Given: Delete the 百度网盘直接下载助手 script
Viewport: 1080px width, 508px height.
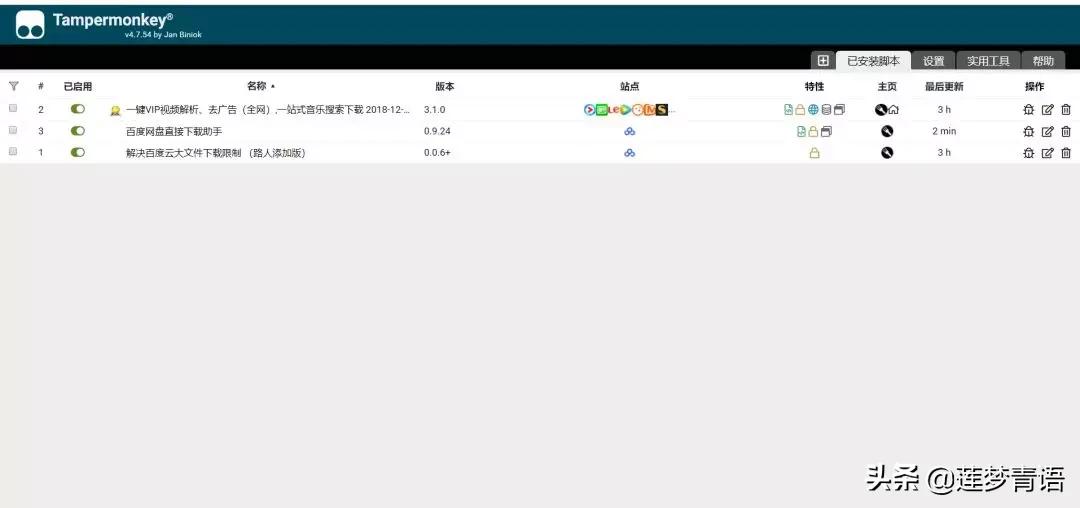Looking at the screenshot, I should point(1066,131).
